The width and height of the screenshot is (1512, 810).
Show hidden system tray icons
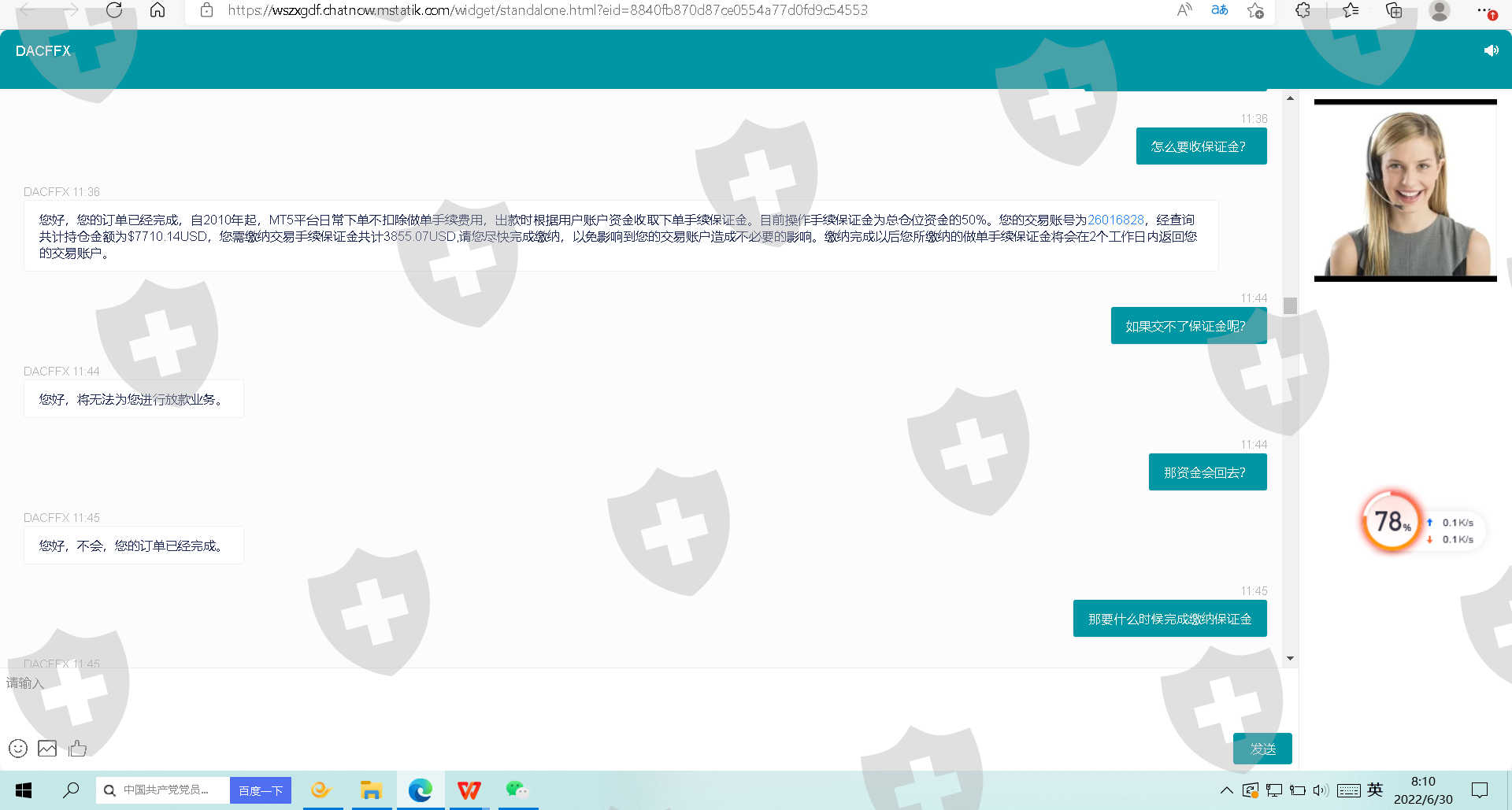pyautogui.click(x=1226, y=790)
